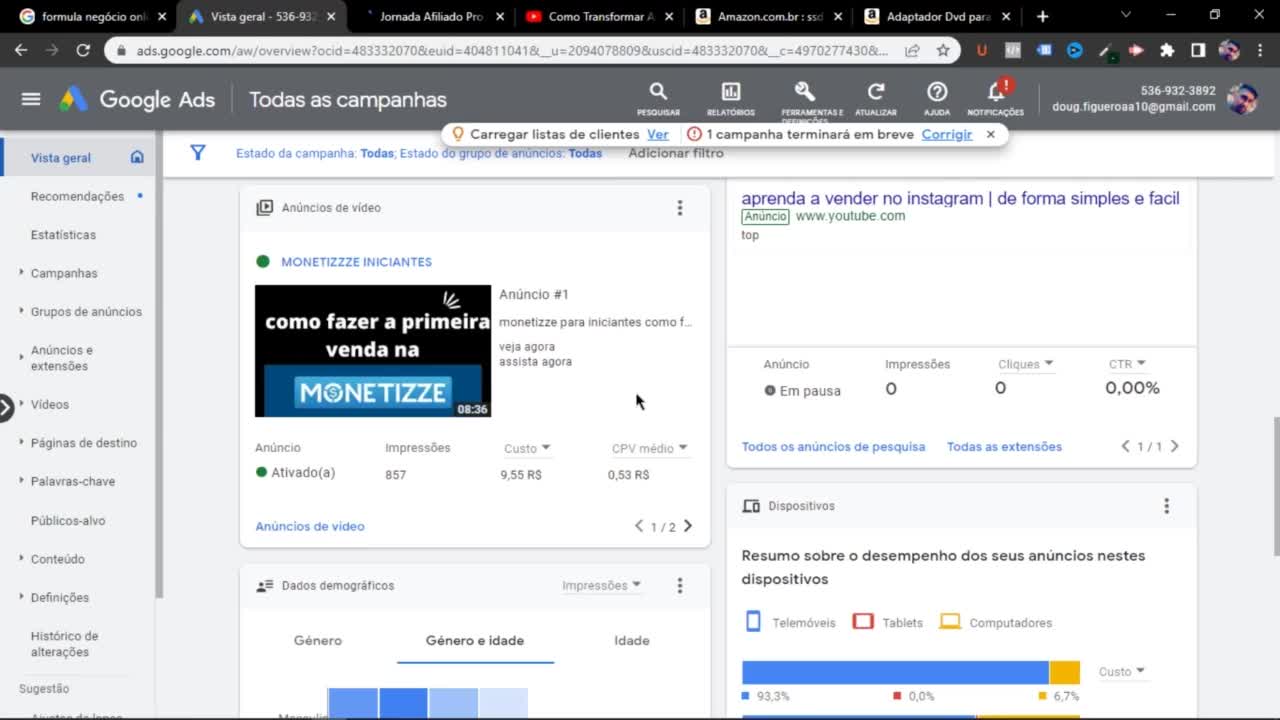Open the Cliques column dropdown

1026,364
